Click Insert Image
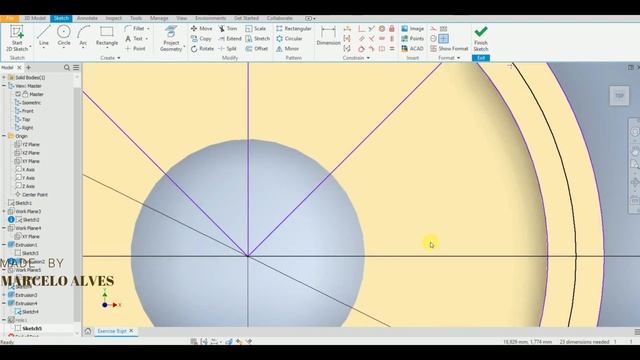Image resolution: width=640 pixels, height=360 pixels. coord(412,29)
